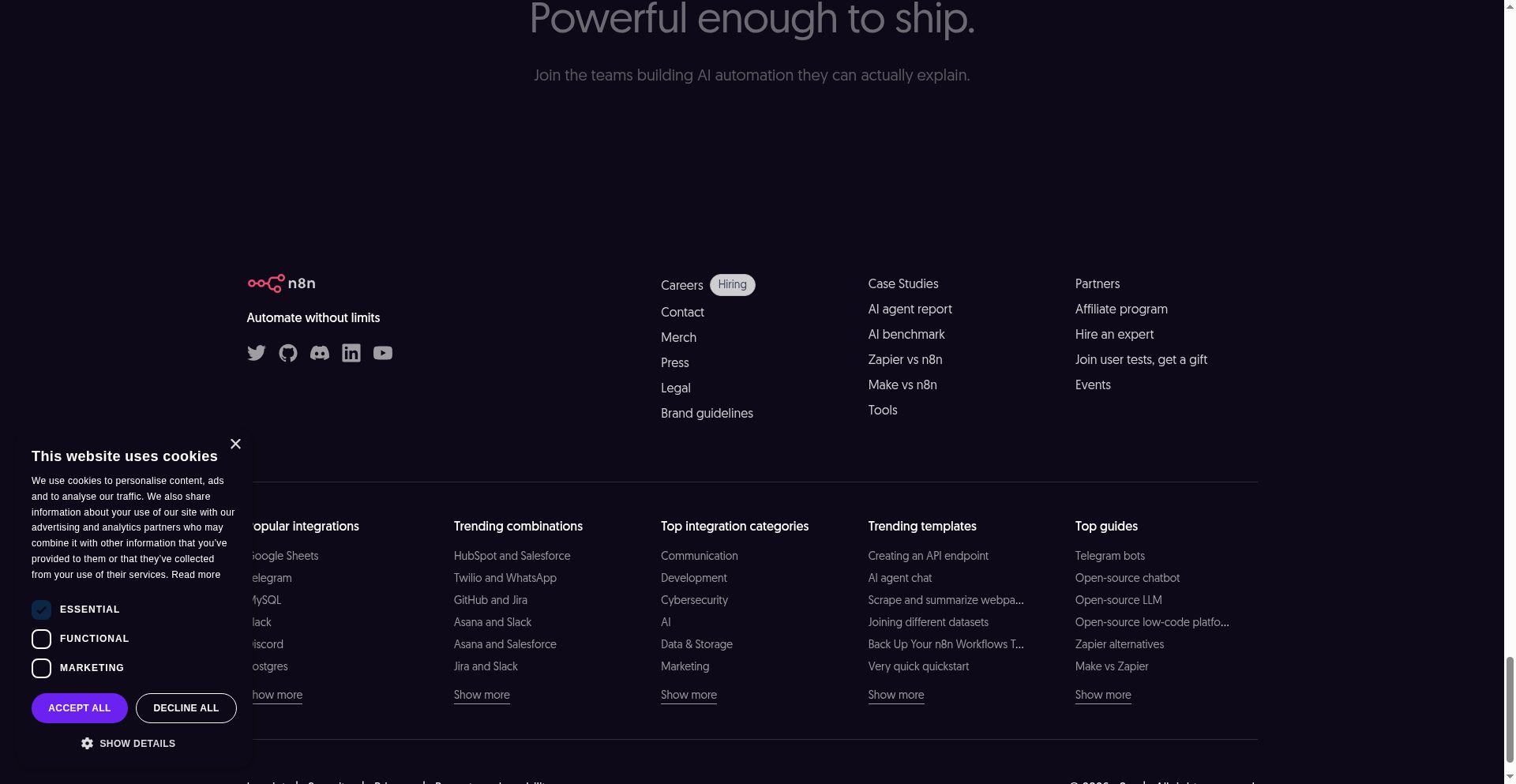Enable the Functional cookies checkbox
This screenshot has height=784, width=1516.
[x=41, y=639]
